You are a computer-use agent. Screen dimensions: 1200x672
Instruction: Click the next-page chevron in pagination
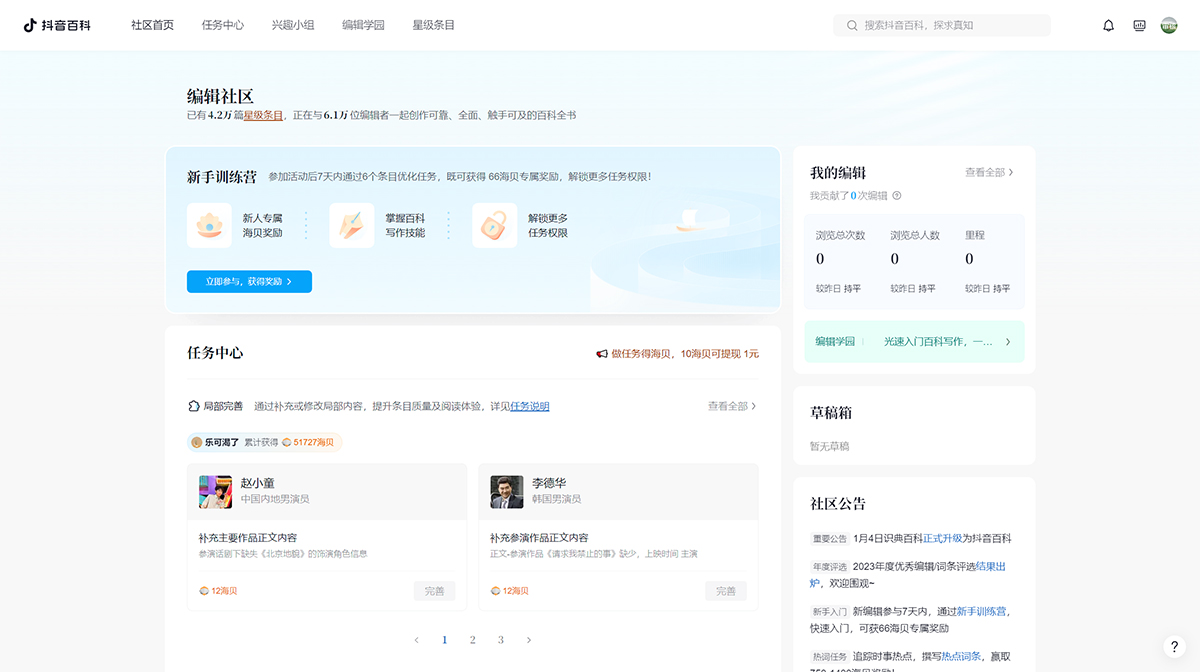click(528, 640)
